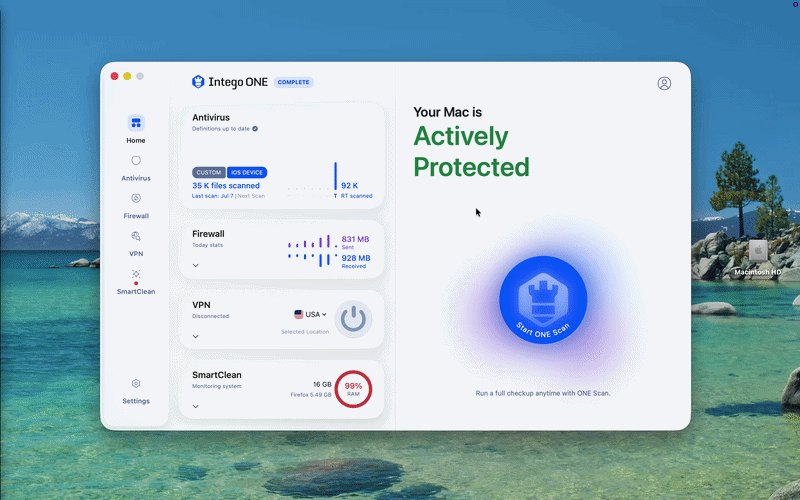The image size is (800, 500).
Task: Click the 831 MB Sent value
Action: point(355,239)
